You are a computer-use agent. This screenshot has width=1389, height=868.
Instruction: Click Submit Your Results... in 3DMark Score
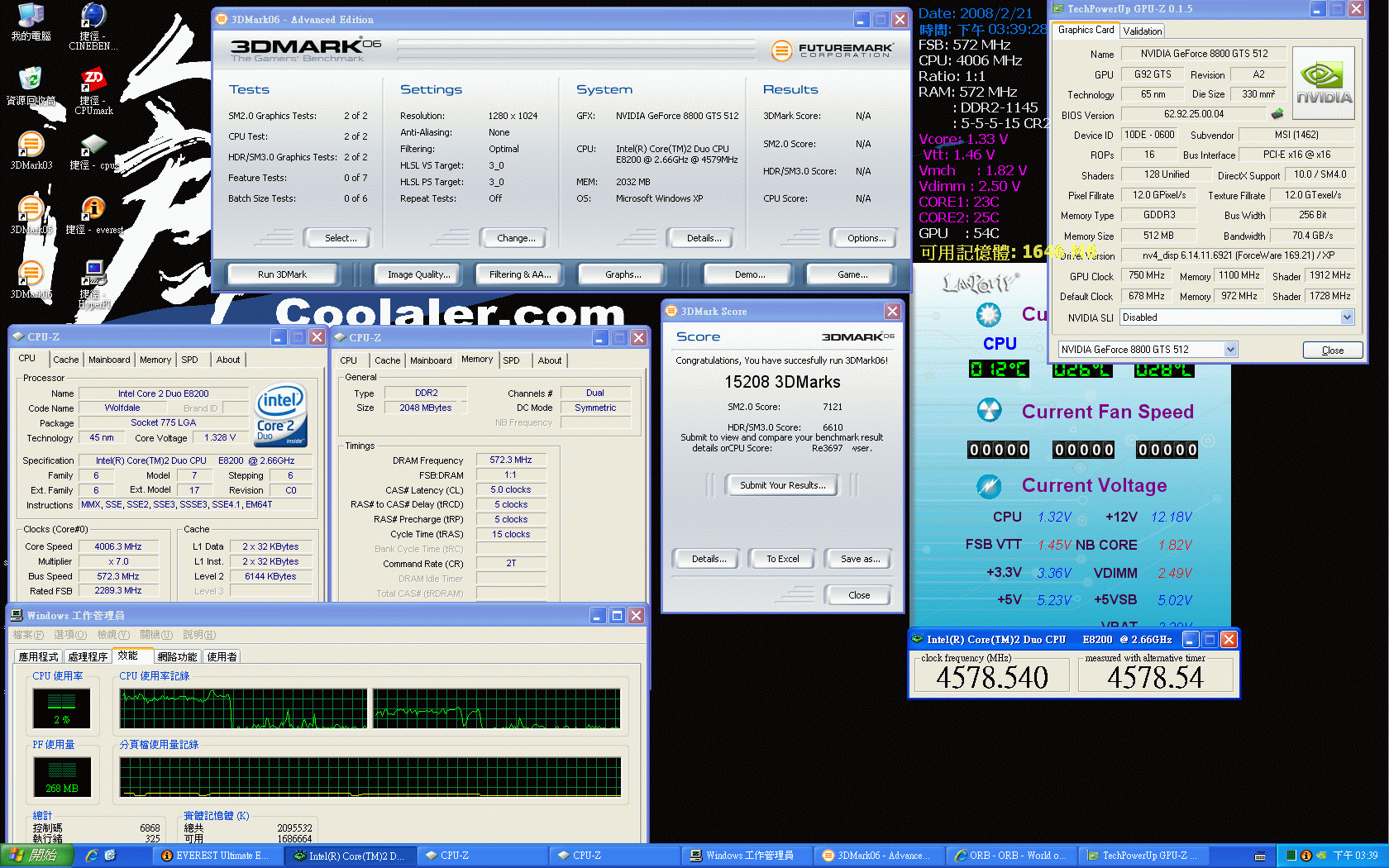[782, 485]
